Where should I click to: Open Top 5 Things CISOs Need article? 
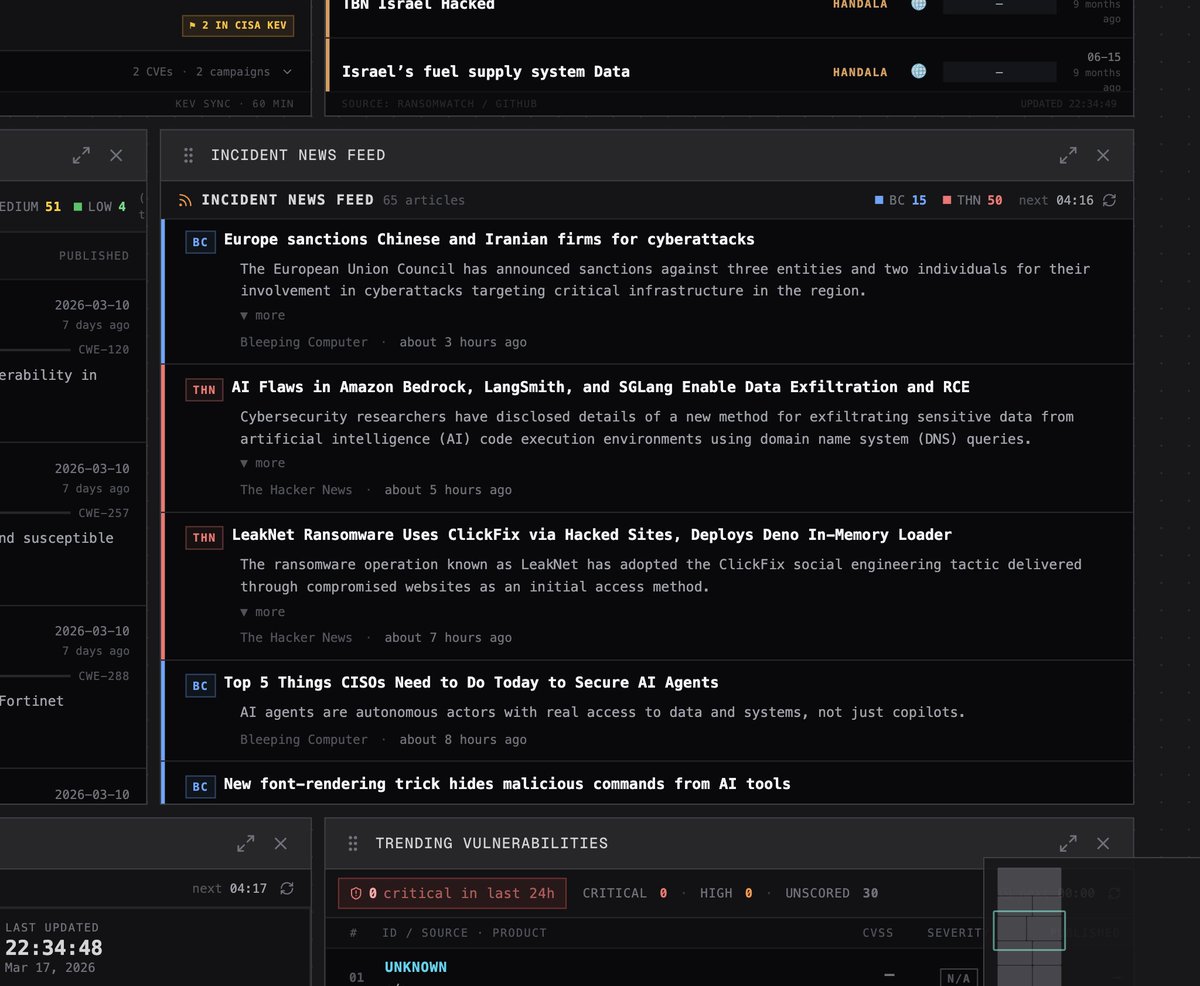click(x=471, y=683)
